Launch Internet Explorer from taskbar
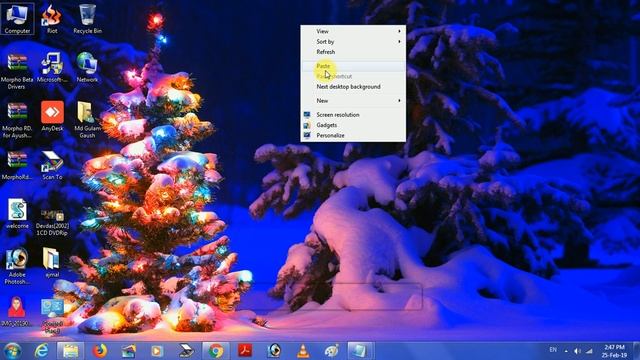640x360 pixels. [x=41, y=351]
